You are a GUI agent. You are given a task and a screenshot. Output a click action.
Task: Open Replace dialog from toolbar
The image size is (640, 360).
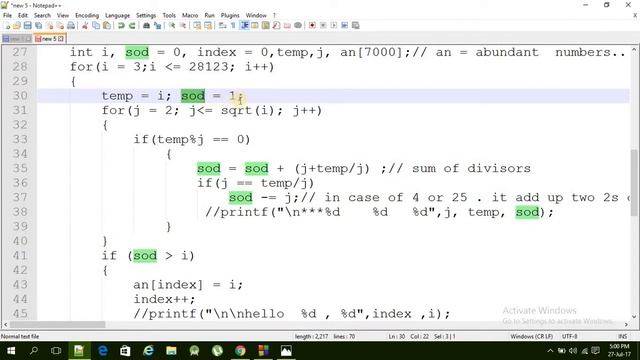point(157,25)
